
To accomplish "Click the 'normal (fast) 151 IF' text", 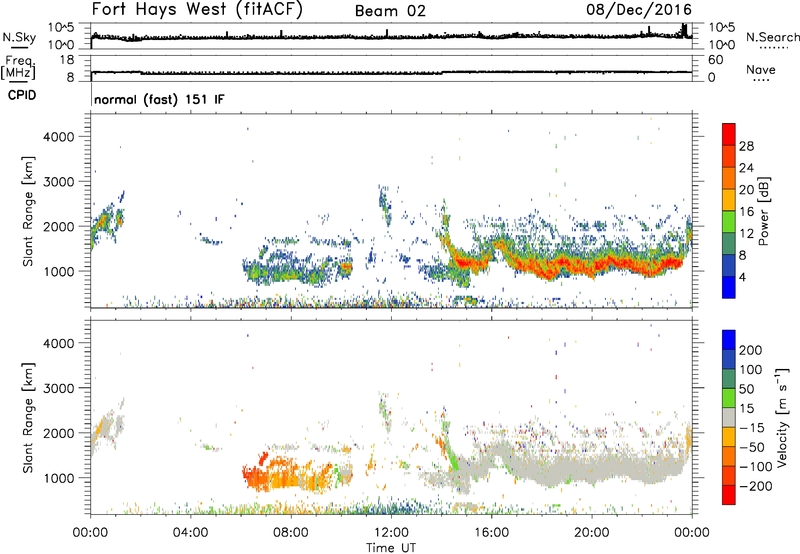I will [x=159, y=99].
